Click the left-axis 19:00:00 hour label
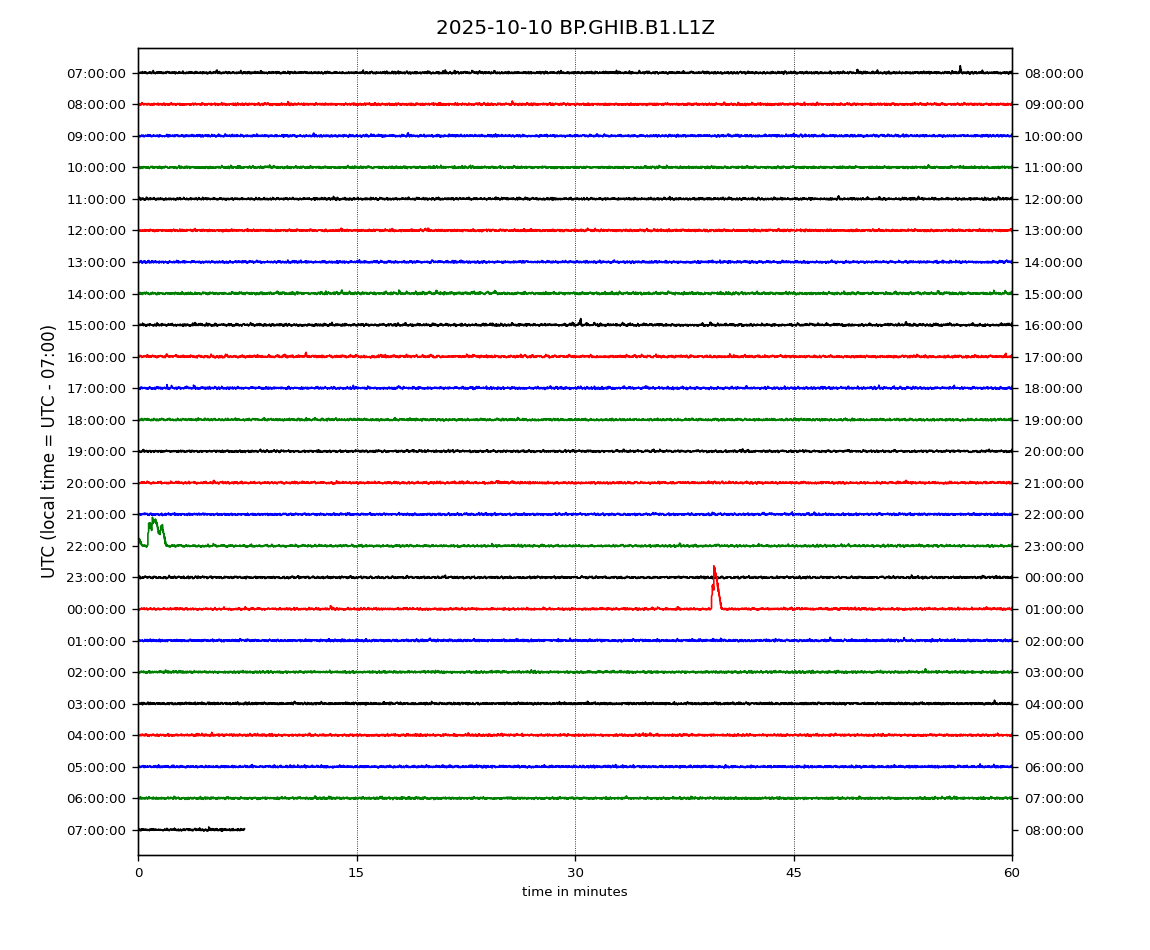This screenshot has height=950, width=1150. [97, 452]
